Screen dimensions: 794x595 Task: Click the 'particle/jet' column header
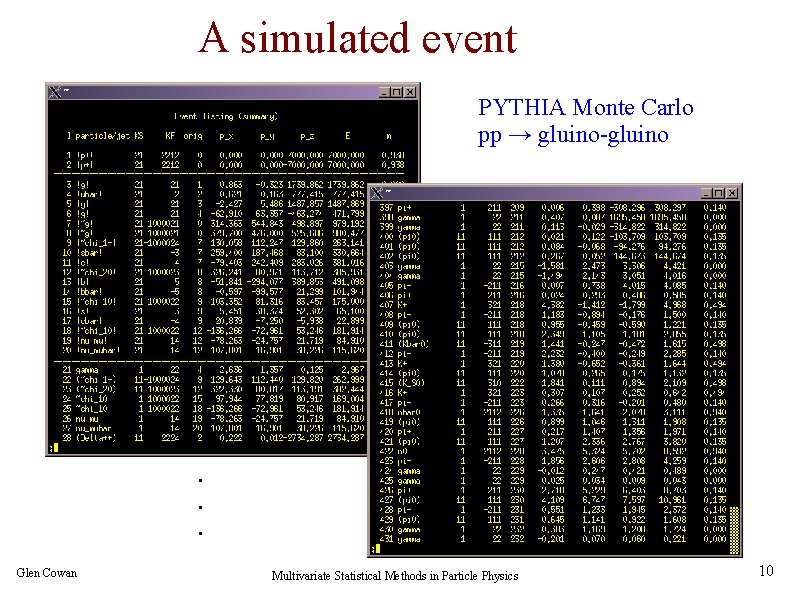(x=102, y=136)
